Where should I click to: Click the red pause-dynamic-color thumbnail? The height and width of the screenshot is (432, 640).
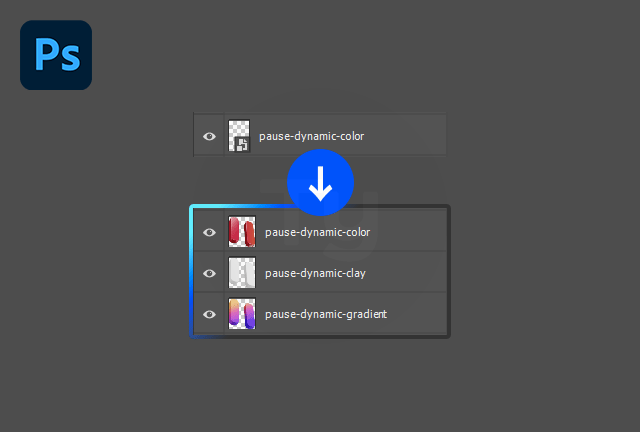[x=242, y=232]
